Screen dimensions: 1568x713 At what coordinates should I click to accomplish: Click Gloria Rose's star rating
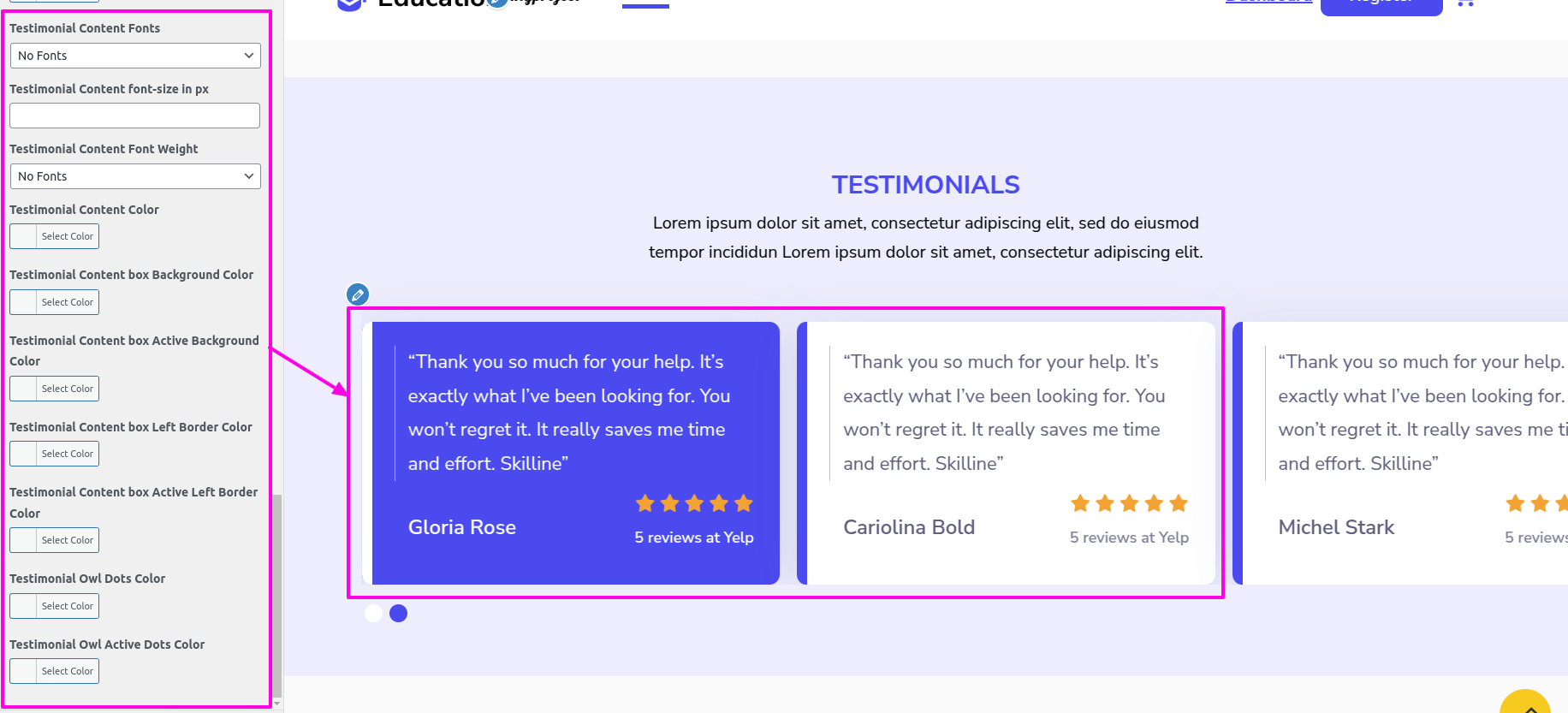click(x=694, y=503)
